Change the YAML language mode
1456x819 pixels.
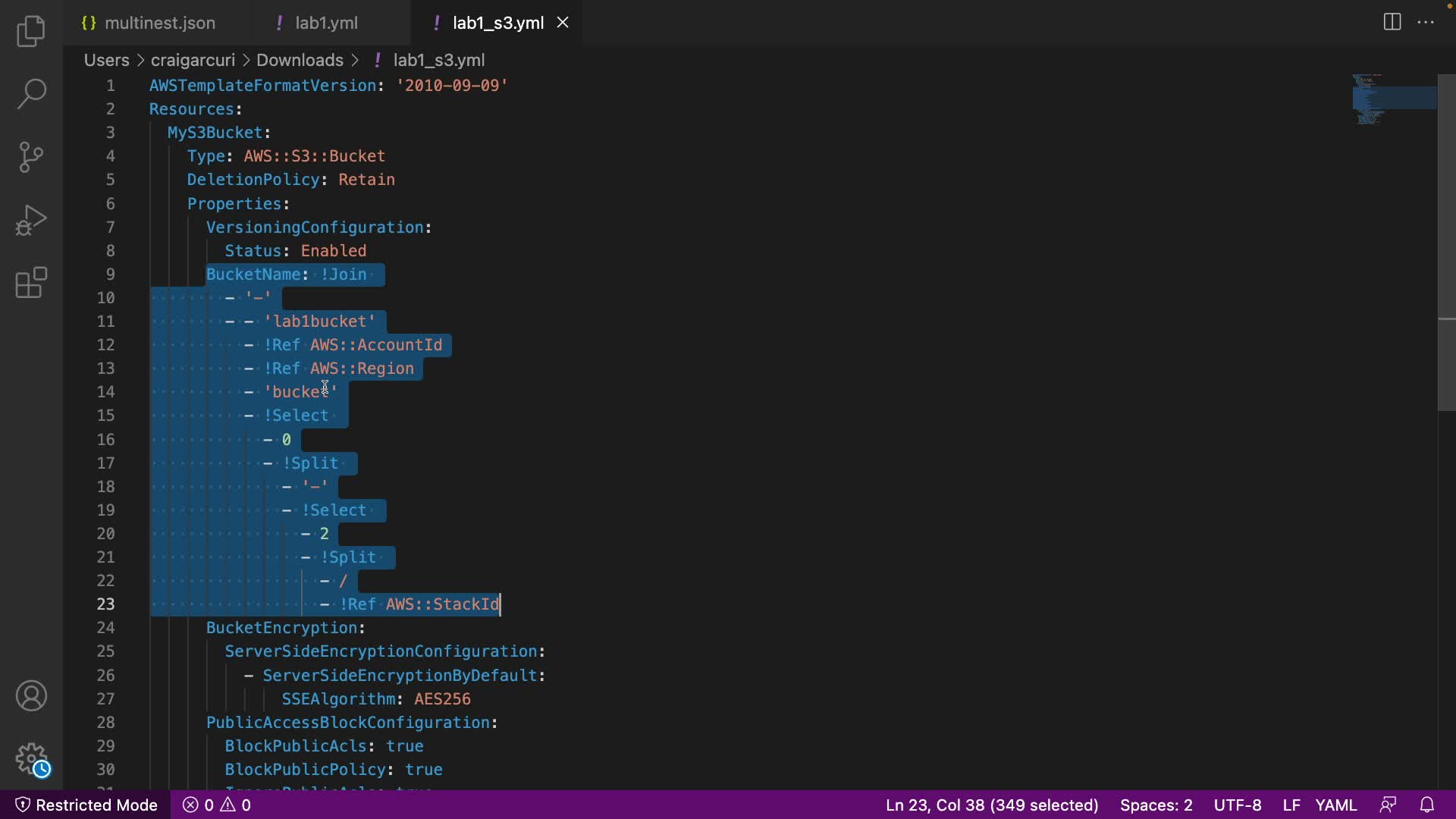click(x=1335, y=805)
